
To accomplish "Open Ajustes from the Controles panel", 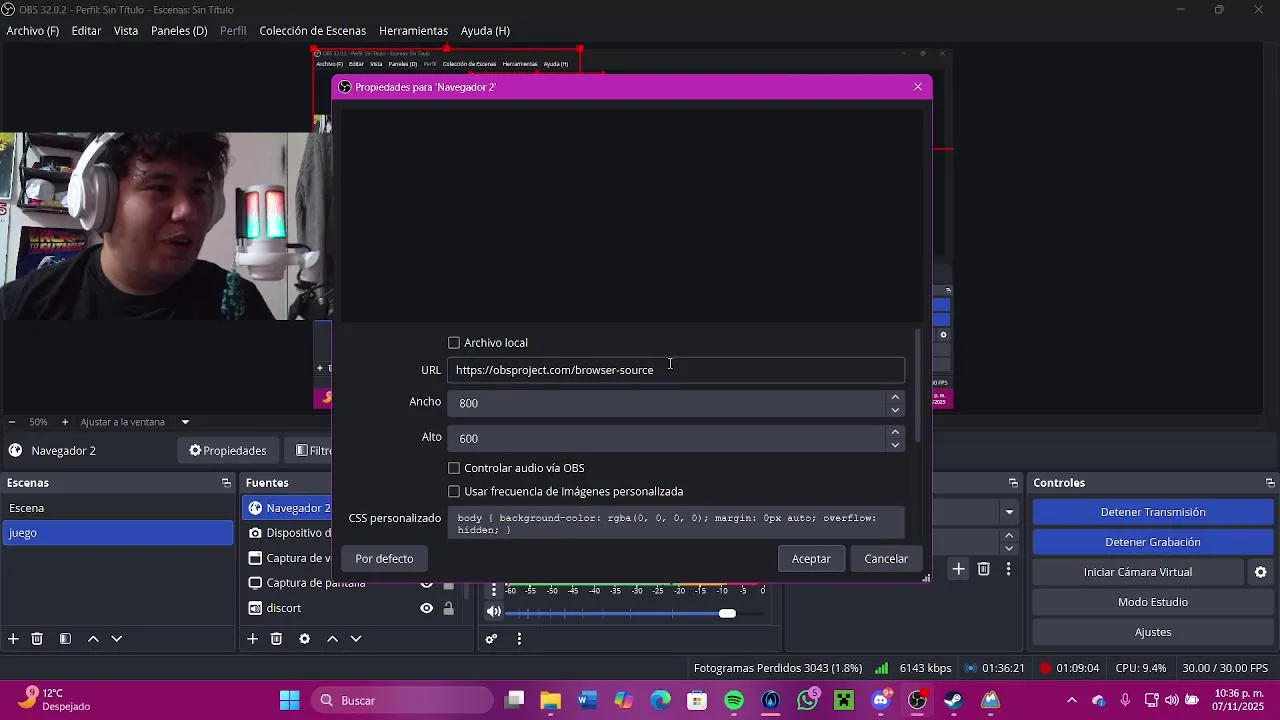I will (1153, 632).
